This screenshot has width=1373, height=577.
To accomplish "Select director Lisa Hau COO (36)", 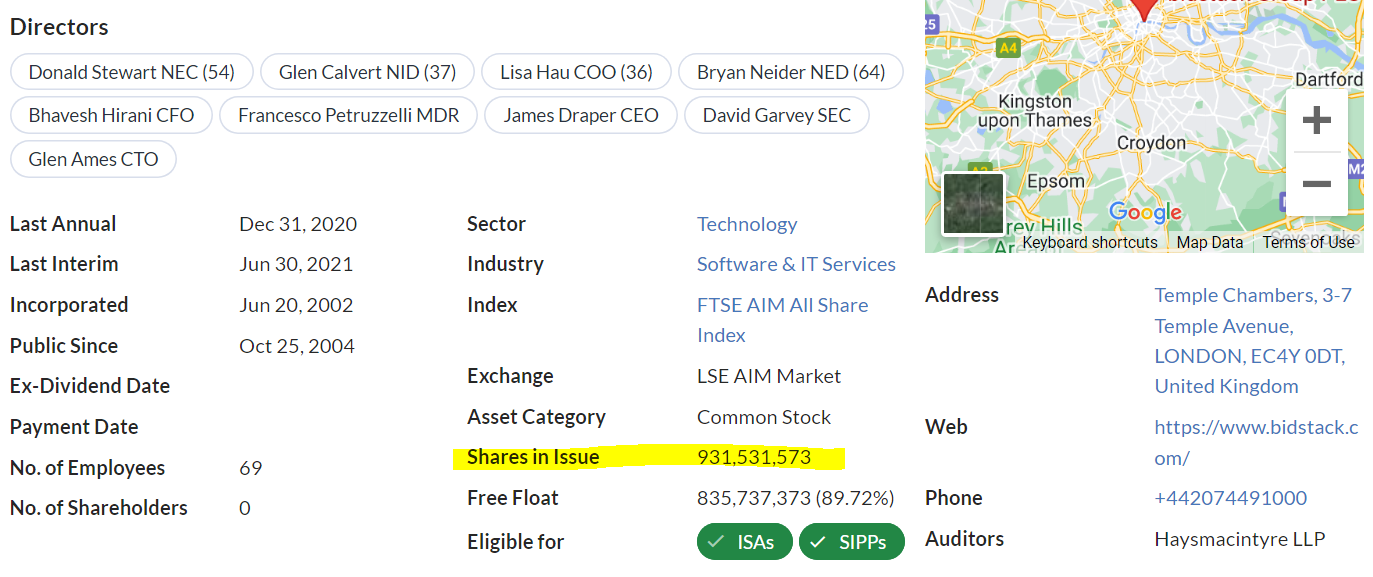I will coord(576,72).
